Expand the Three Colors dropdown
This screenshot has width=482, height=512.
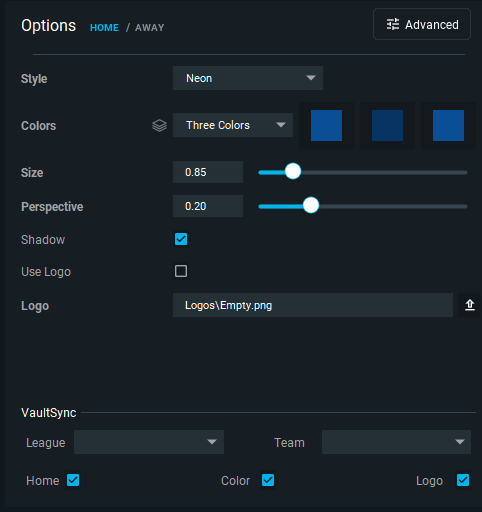233,125
